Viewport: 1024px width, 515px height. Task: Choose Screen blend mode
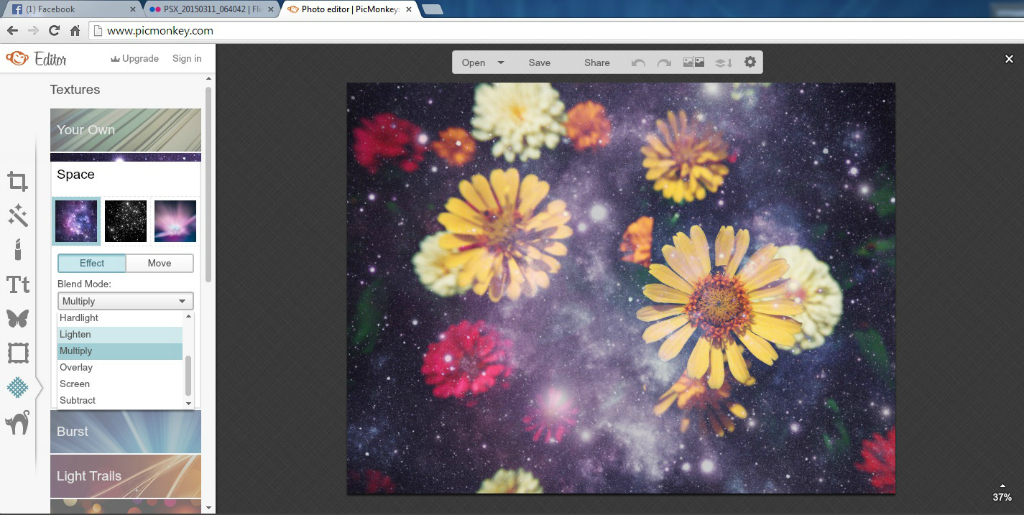pos(120,384)
